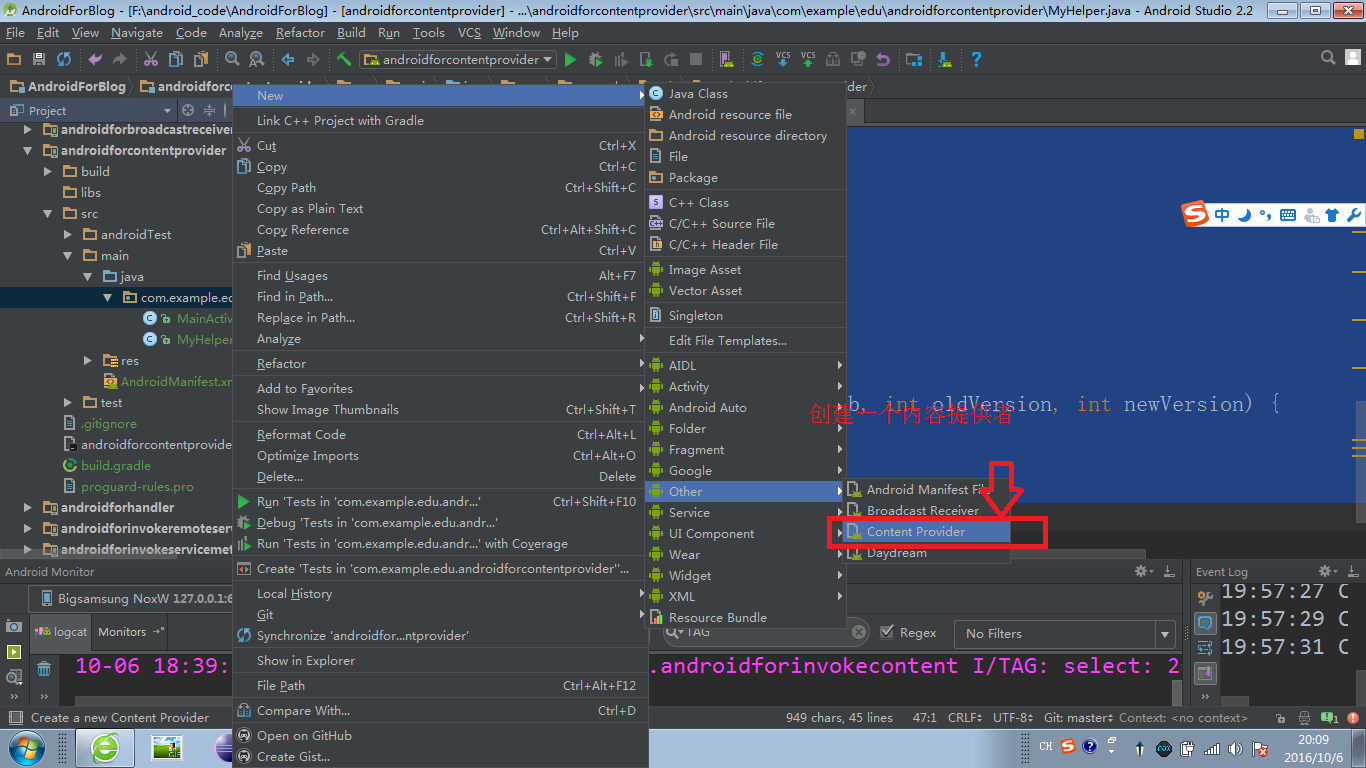Select build.gradle file in project tree

(x=116, y=466)
